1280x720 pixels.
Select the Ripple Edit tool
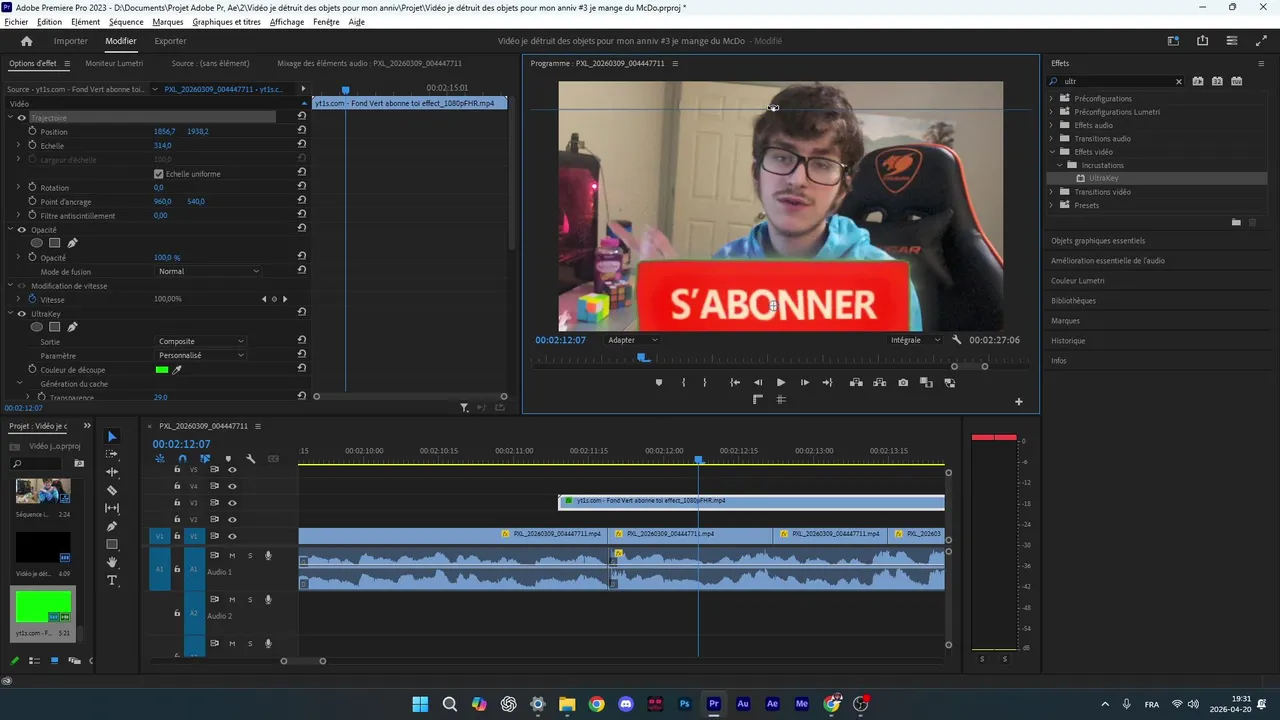coord(112,472)
